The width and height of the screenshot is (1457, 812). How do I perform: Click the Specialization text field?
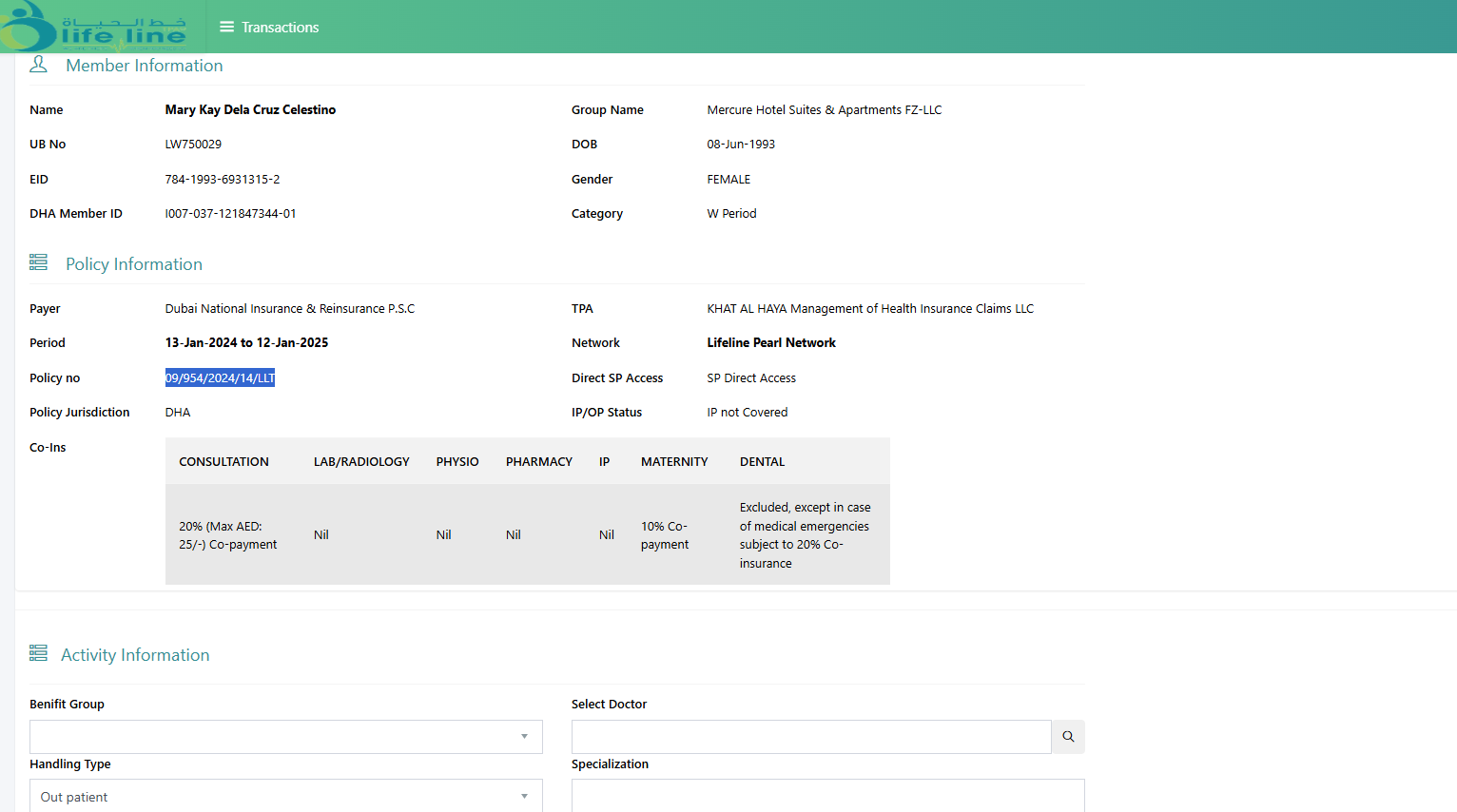(827, 796)
